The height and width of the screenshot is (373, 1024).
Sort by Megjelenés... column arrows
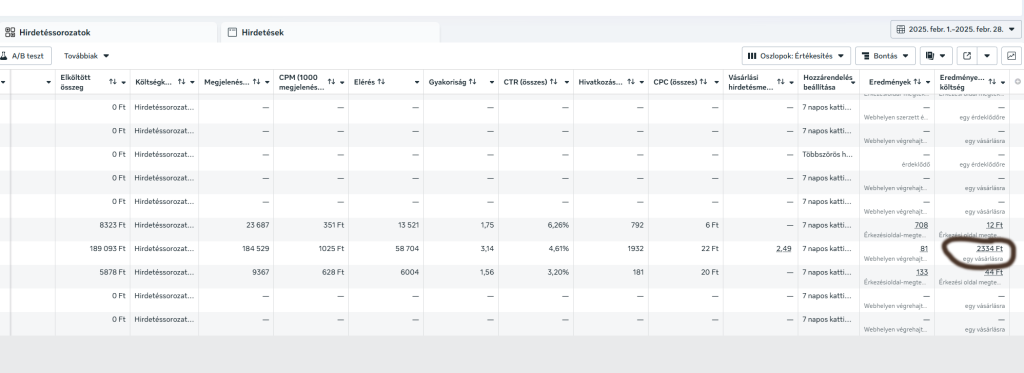click(257, 82)
